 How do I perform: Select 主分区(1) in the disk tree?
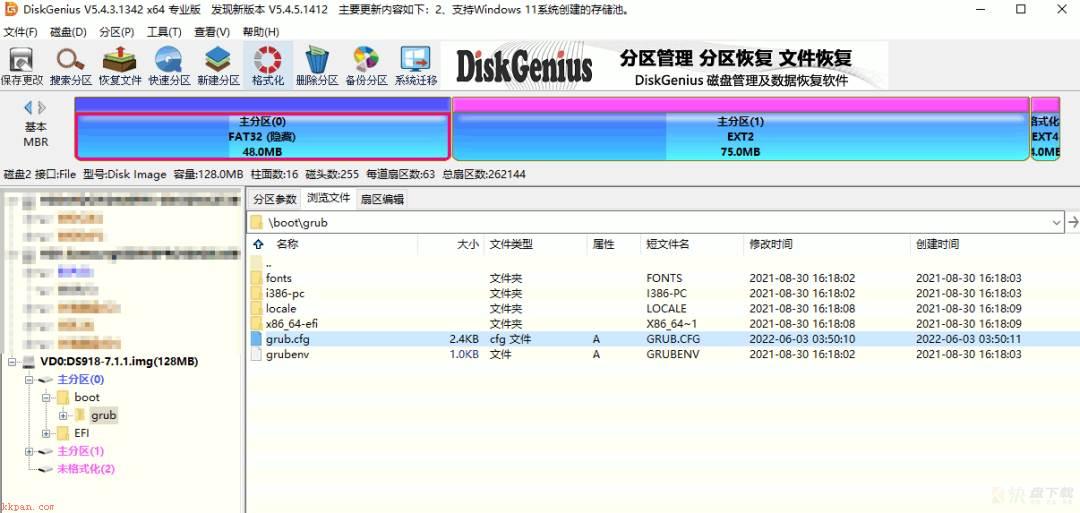(81, 451)
